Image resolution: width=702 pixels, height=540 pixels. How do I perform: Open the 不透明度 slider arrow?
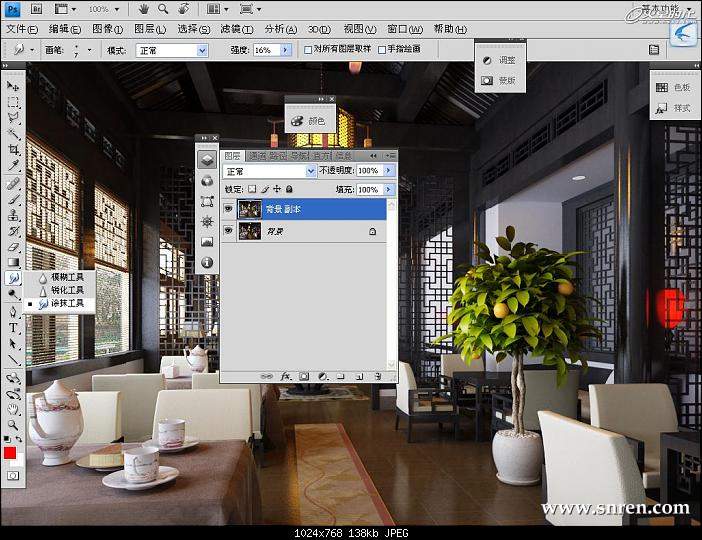[x=389, y=171]
